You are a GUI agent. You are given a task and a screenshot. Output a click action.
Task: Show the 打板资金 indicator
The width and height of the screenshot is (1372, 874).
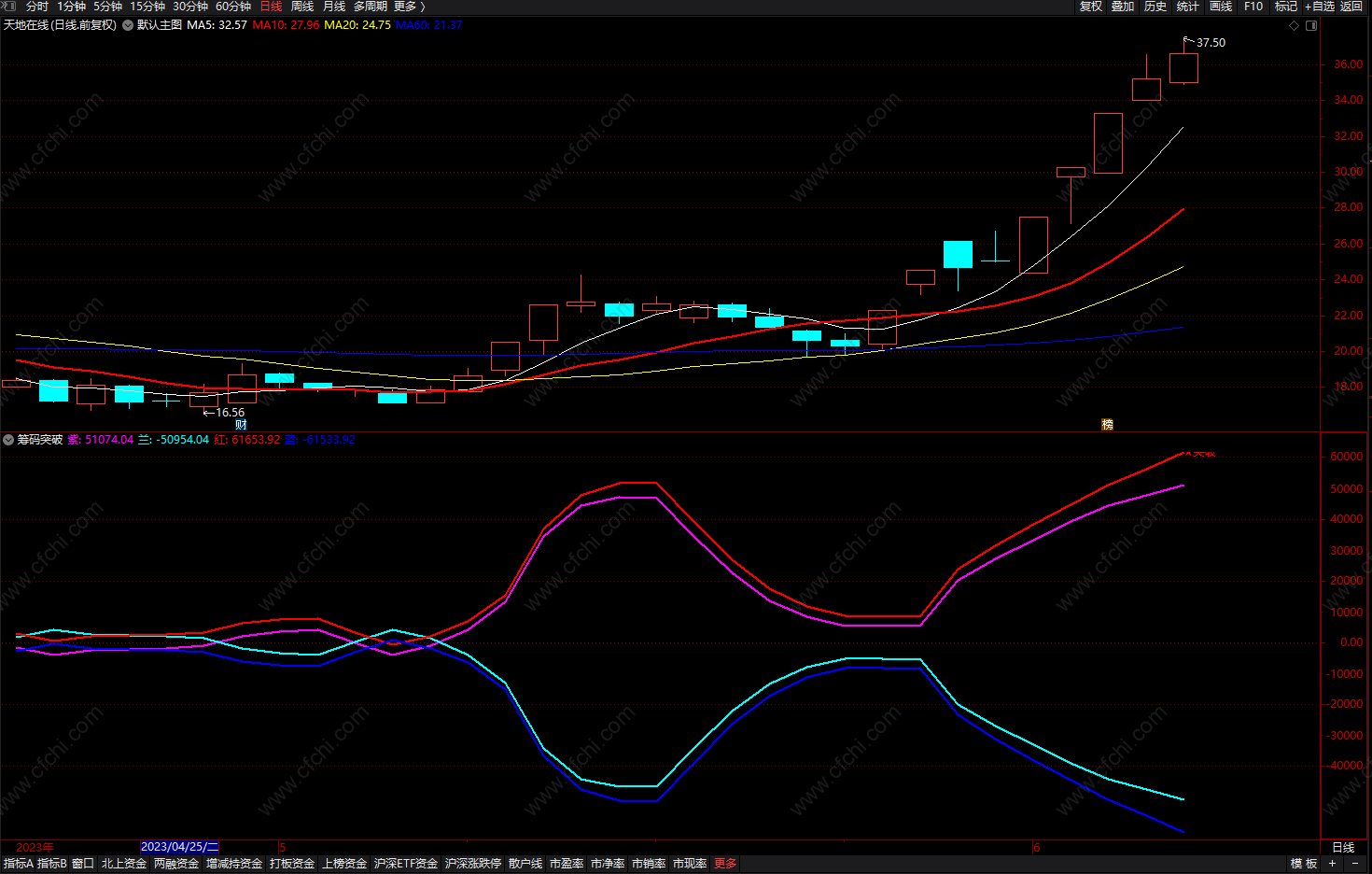pos(292,864)
